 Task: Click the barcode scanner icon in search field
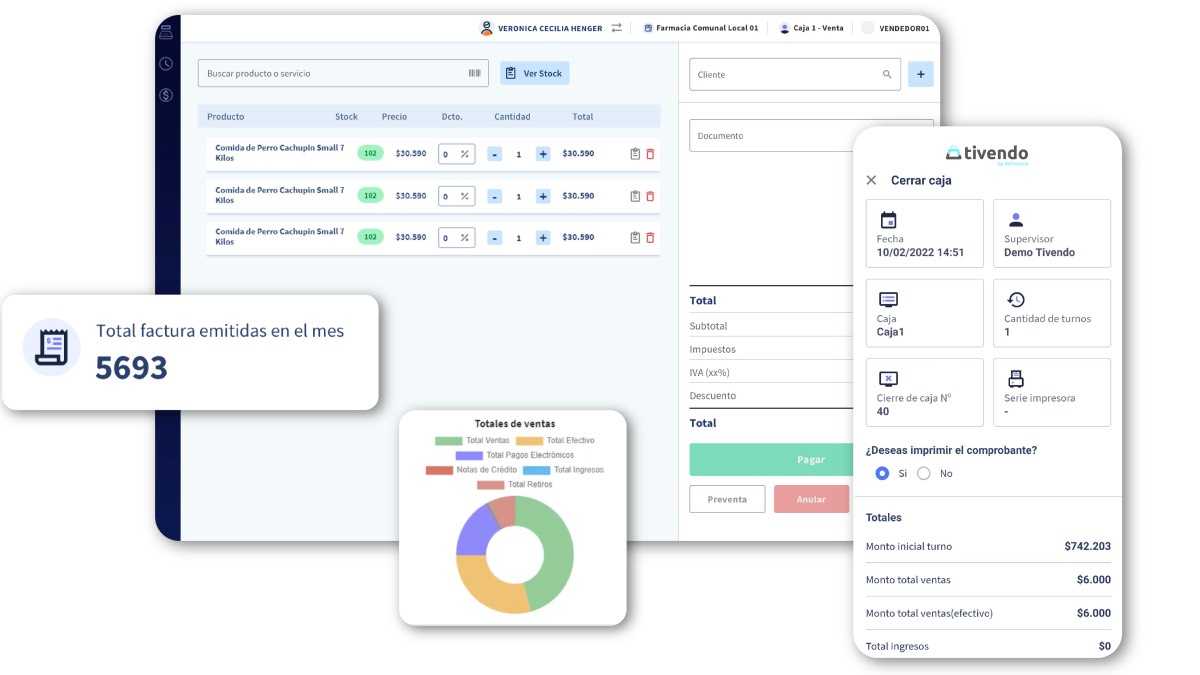pos(474,73)
